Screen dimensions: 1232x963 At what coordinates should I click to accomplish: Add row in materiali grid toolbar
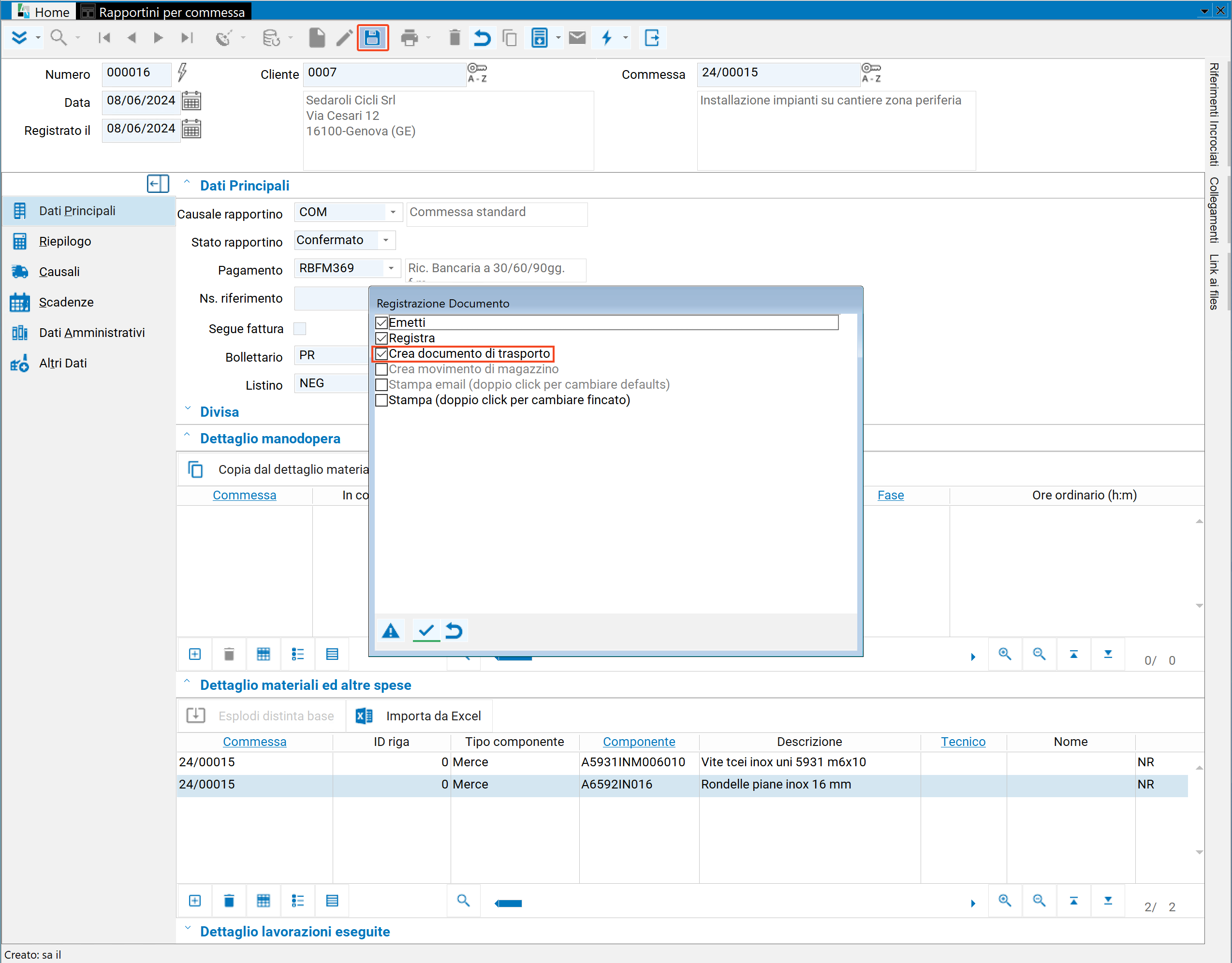point(194,900)
